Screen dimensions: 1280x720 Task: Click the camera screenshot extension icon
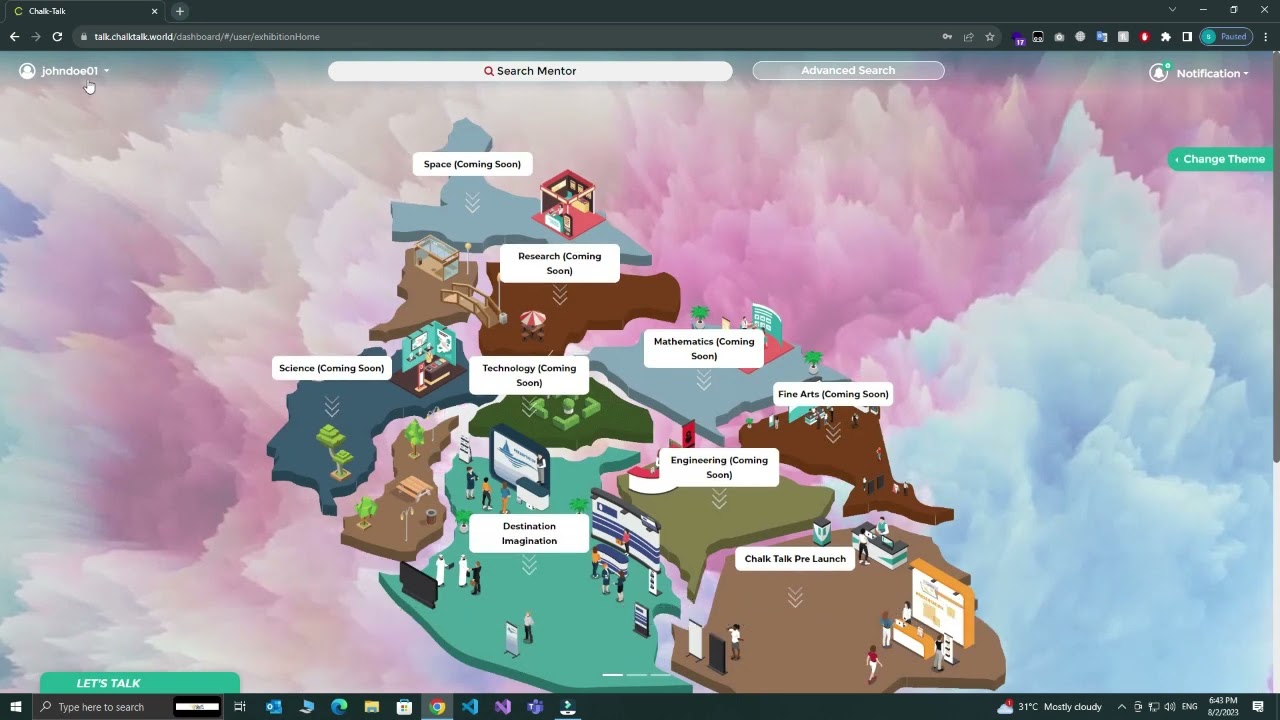pyautogui.click(x=1059, y=37)
